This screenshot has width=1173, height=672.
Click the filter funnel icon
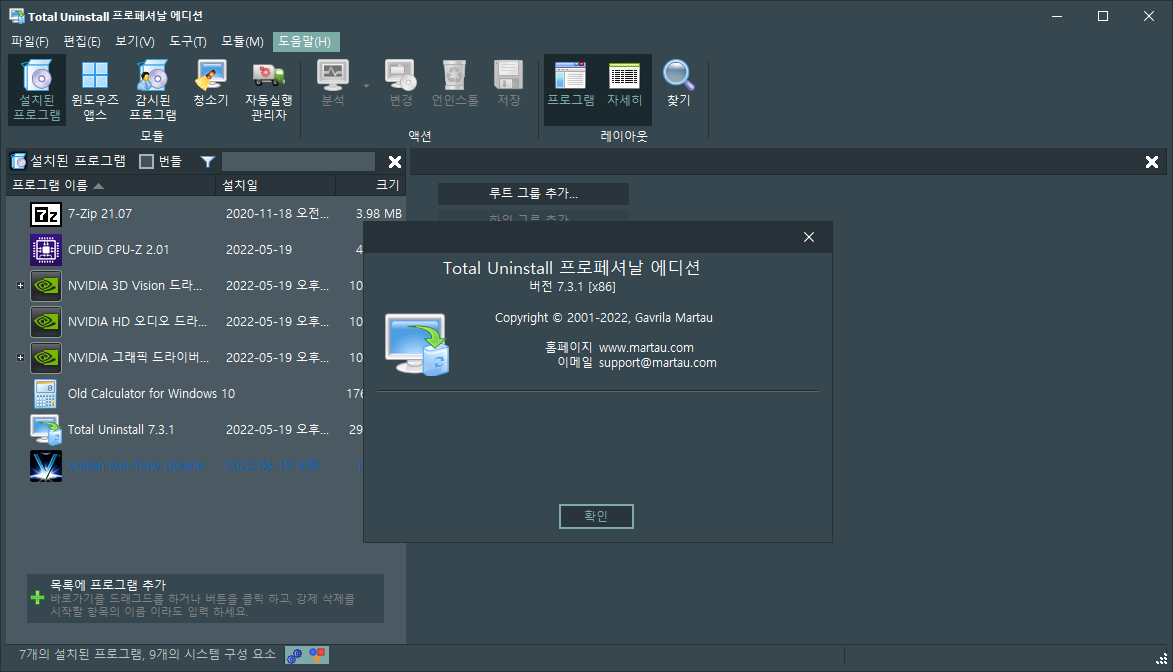click(208, 162)
